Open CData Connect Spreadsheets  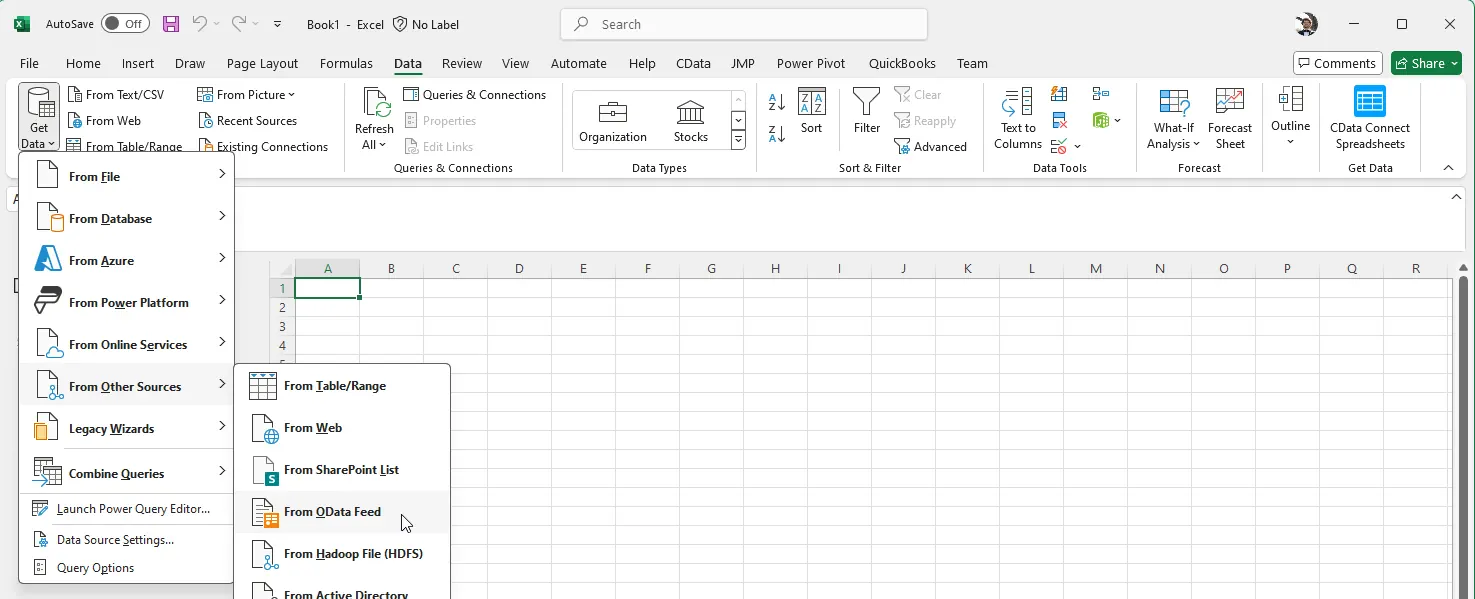1369,119
